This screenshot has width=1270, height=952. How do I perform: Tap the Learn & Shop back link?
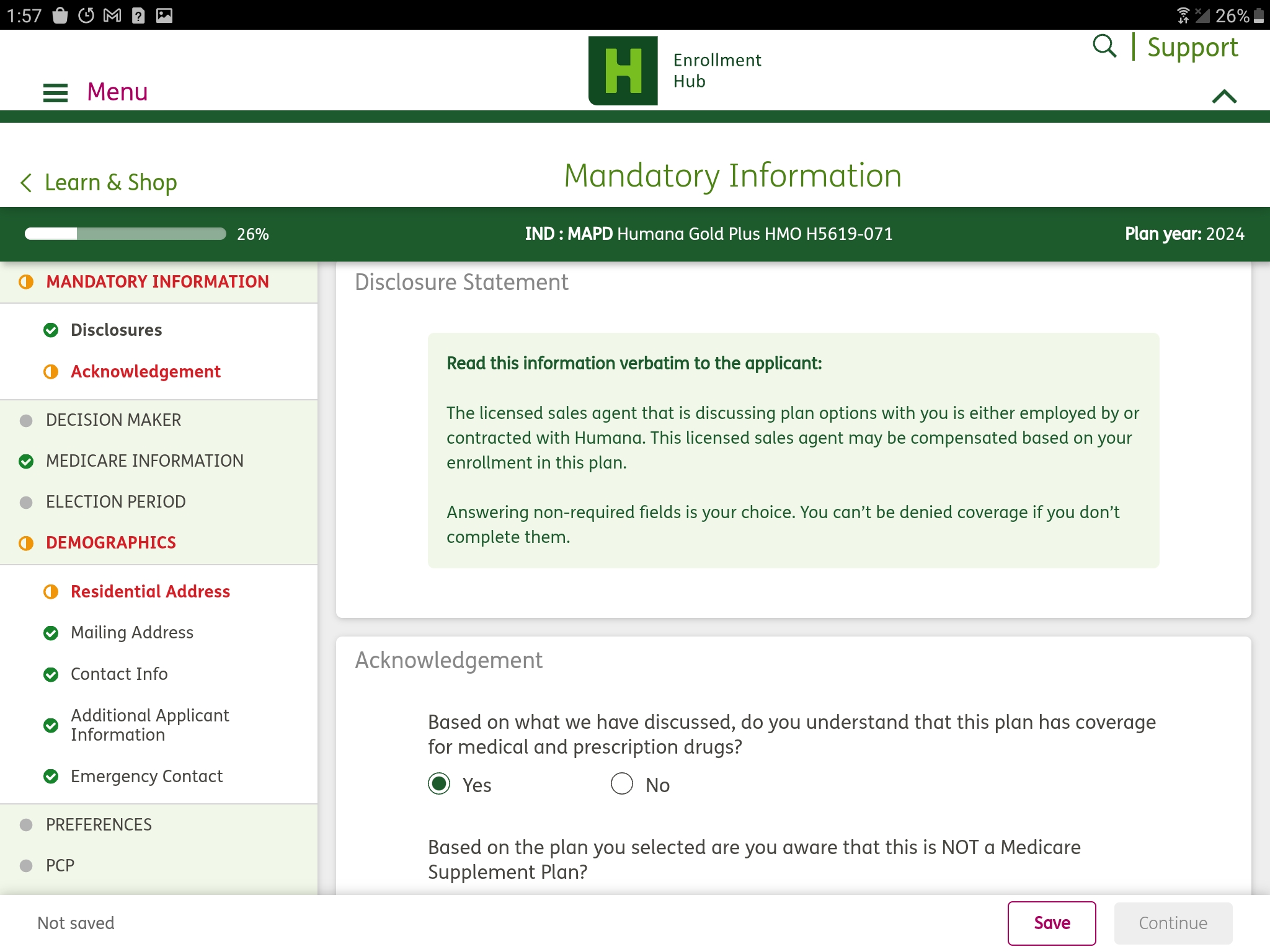[110, 182]
